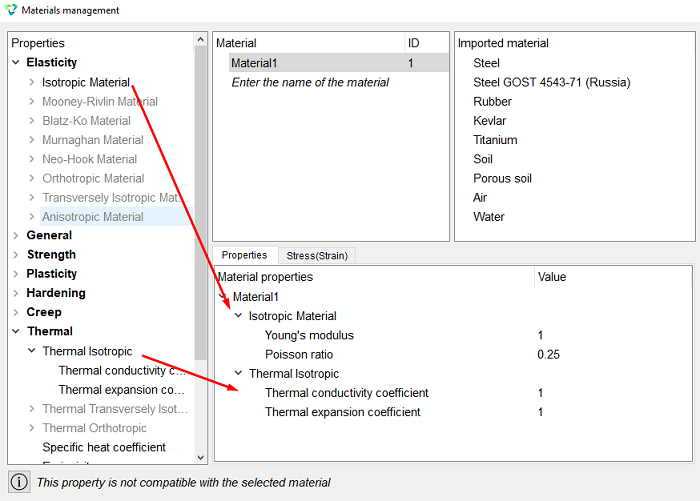Expand the General property group
The height and width of the screenshot is (501, 700).
[16, 235]
